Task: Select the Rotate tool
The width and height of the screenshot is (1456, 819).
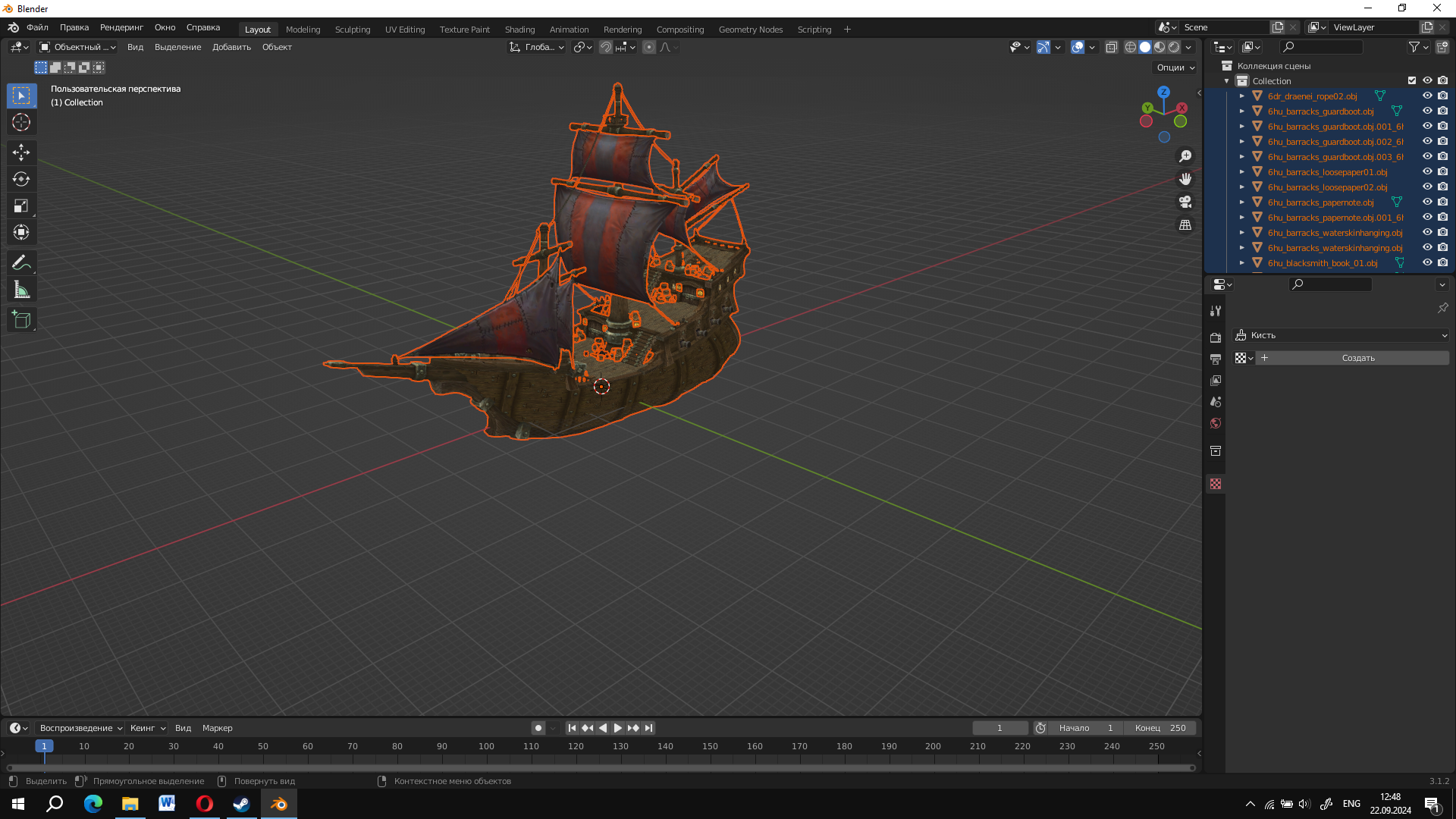Action: click(21, 179)
